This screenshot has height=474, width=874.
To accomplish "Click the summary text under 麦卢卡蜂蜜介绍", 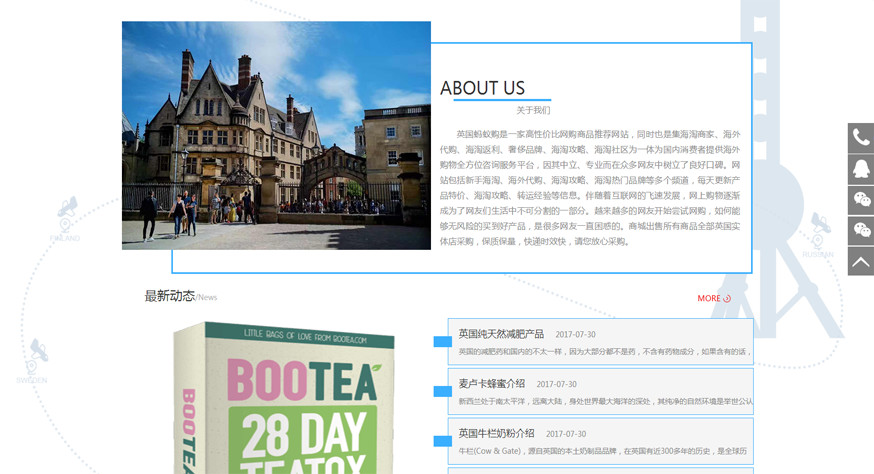I will pos(605,402).
